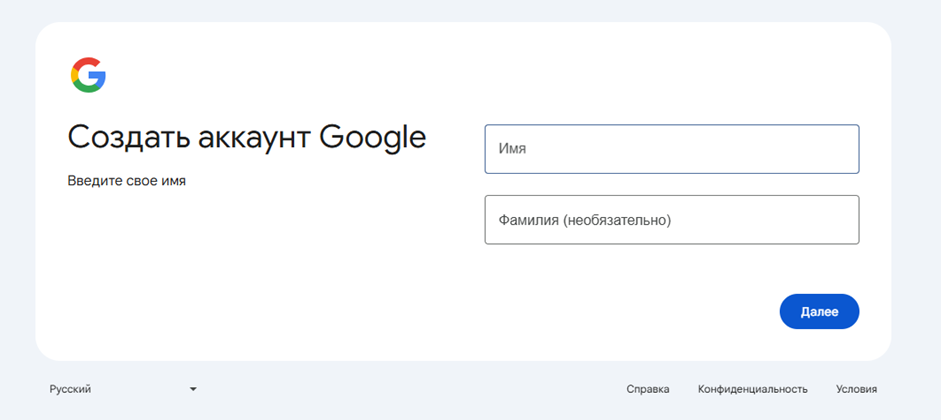941x420 pixels.
Task: Click the Google logo icon
Action: pyautogui.click(x=88, y=75)
